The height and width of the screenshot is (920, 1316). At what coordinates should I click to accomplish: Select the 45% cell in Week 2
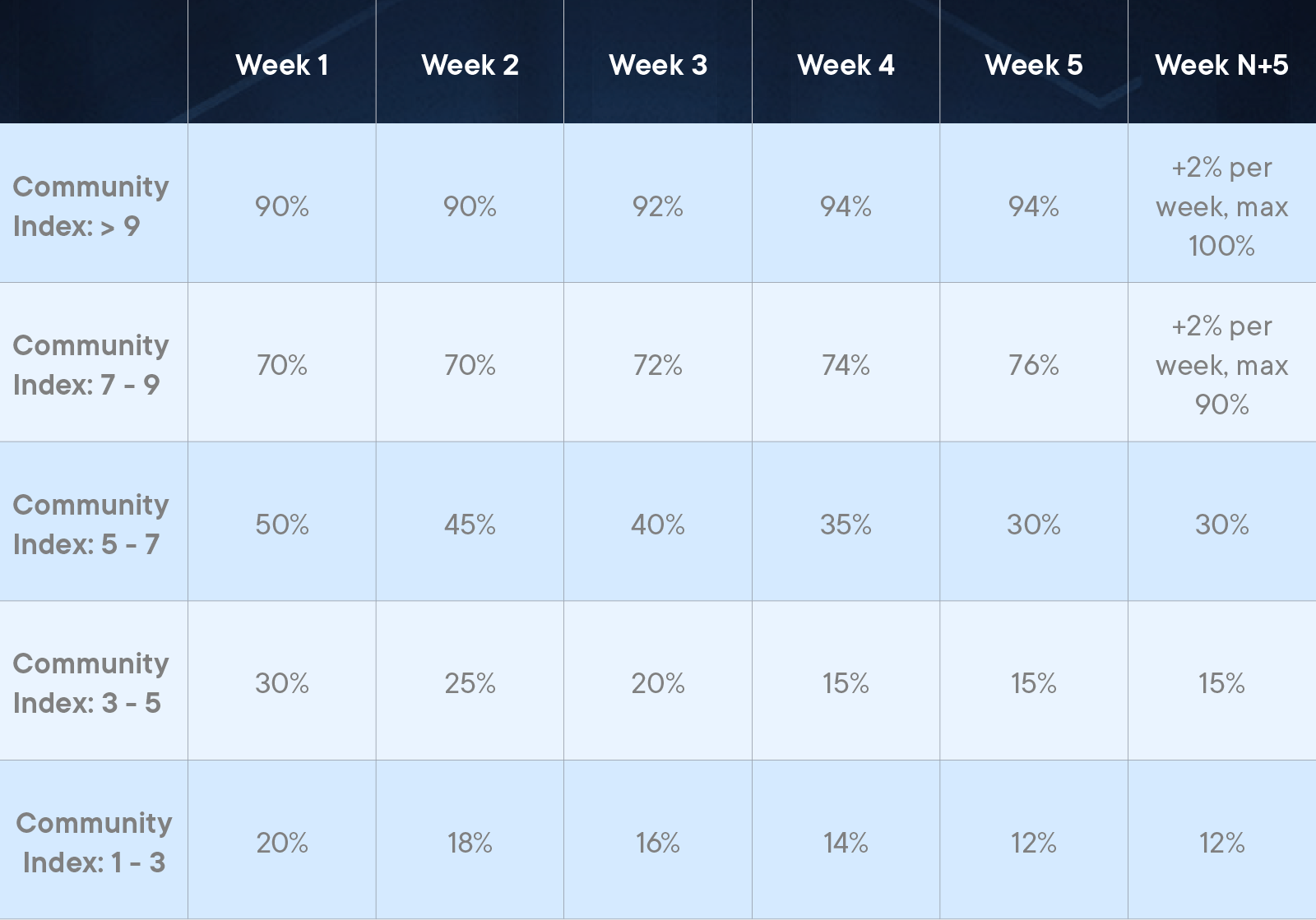[x=470, y=525]
